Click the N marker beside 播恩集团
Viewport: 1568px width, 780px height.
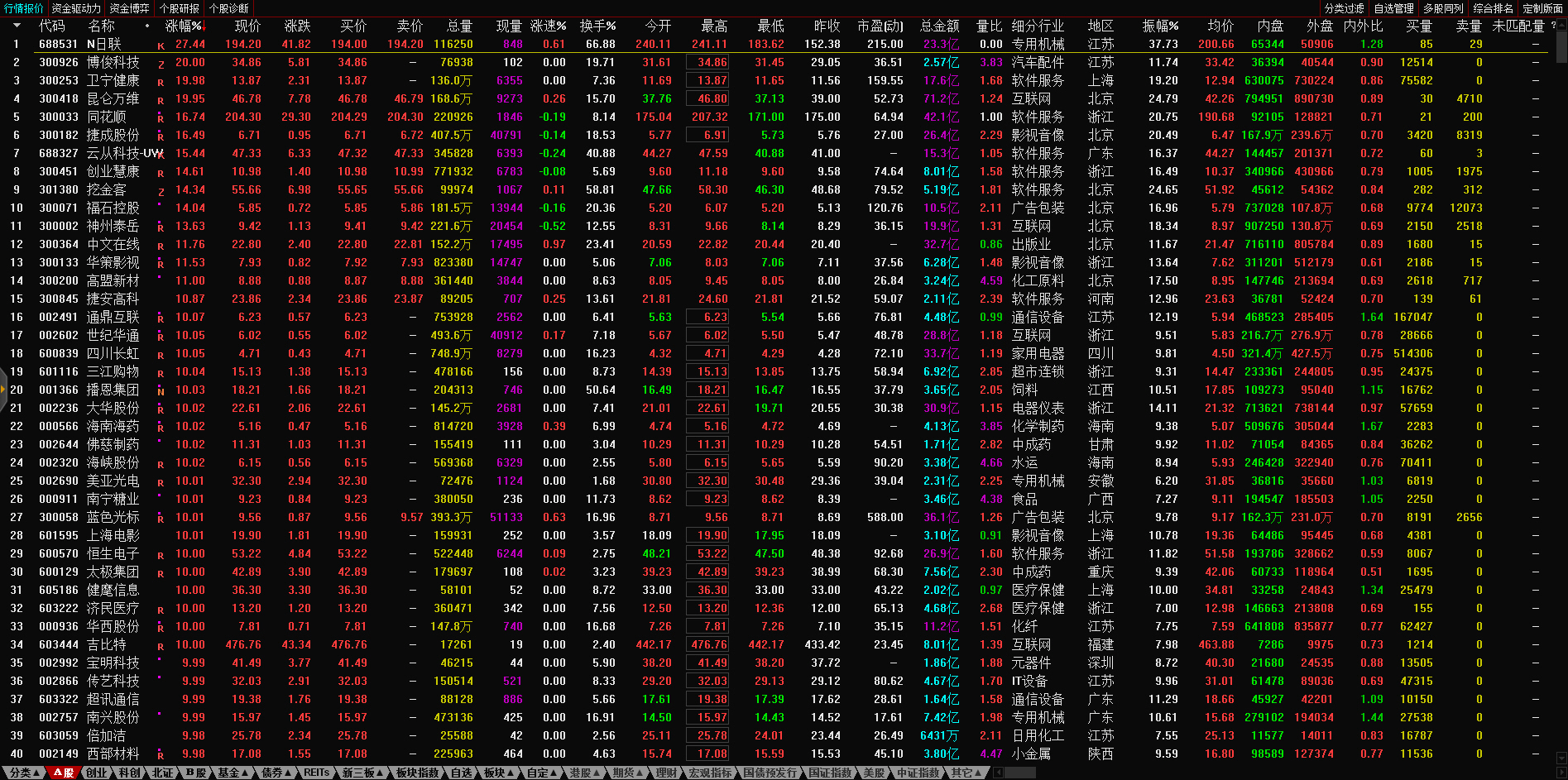pyautogui.click(x=161, y=391)
